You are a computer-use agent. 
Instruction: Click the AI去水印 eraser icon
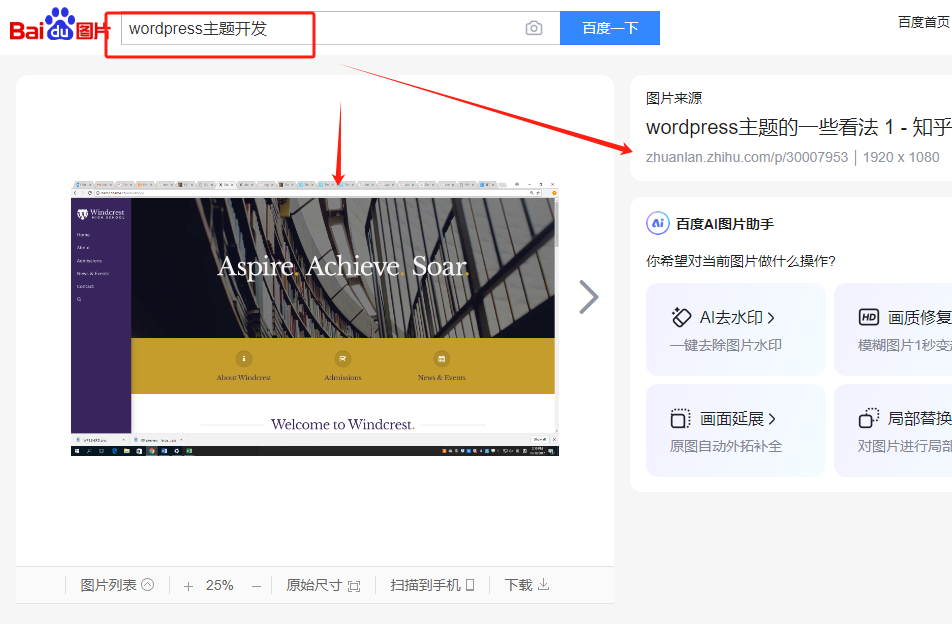coord(681,317)
